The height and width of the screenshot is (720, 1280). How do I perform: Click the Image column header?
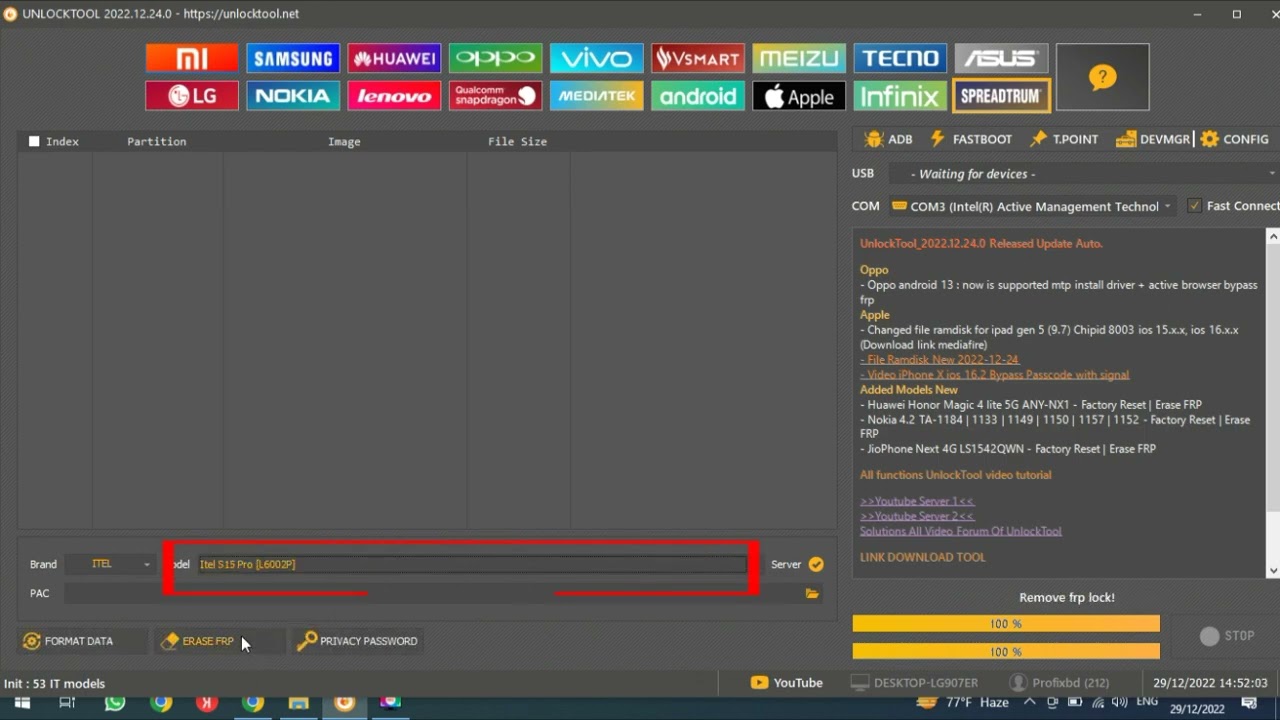(x=344, y=141)
